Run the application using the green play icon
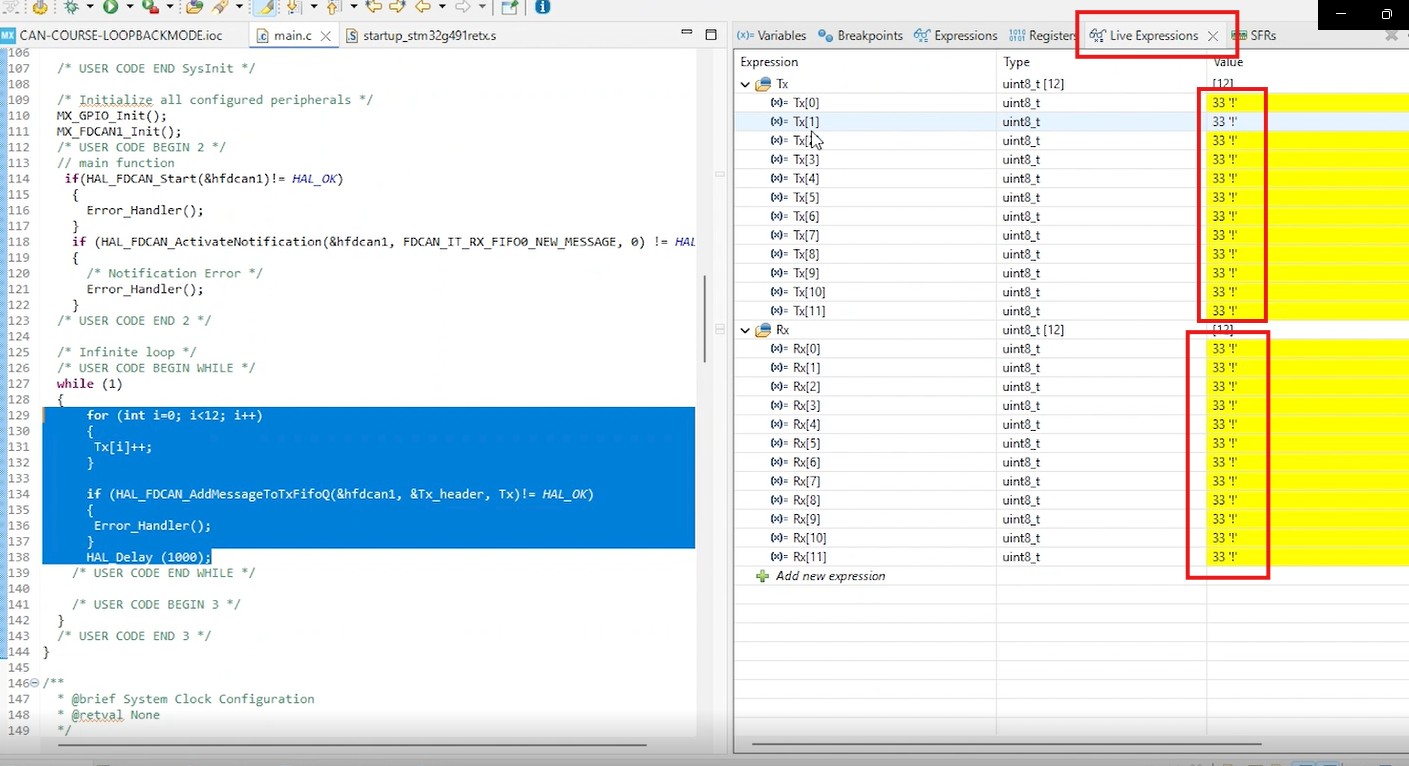This screenshot has height=766, width=1409. pyautogui.click(x=112, y=10)
